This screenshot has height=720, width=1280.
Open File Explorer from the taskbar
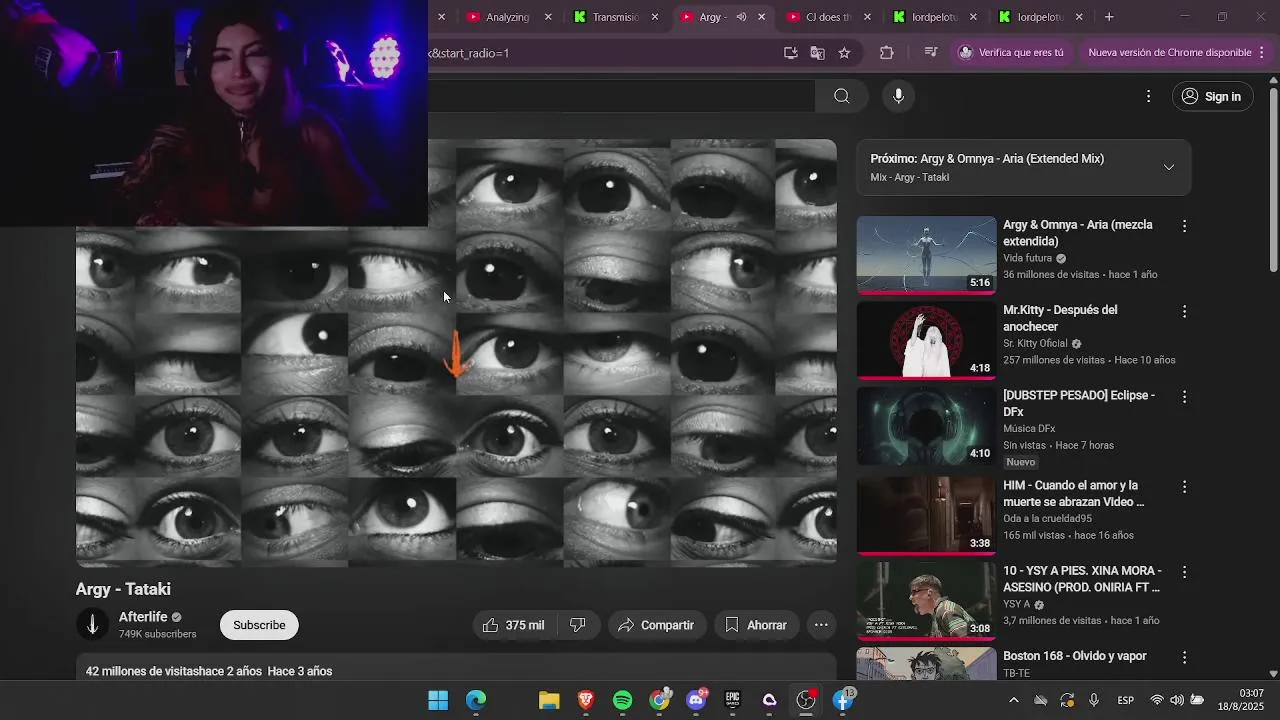tap(549, 700)
